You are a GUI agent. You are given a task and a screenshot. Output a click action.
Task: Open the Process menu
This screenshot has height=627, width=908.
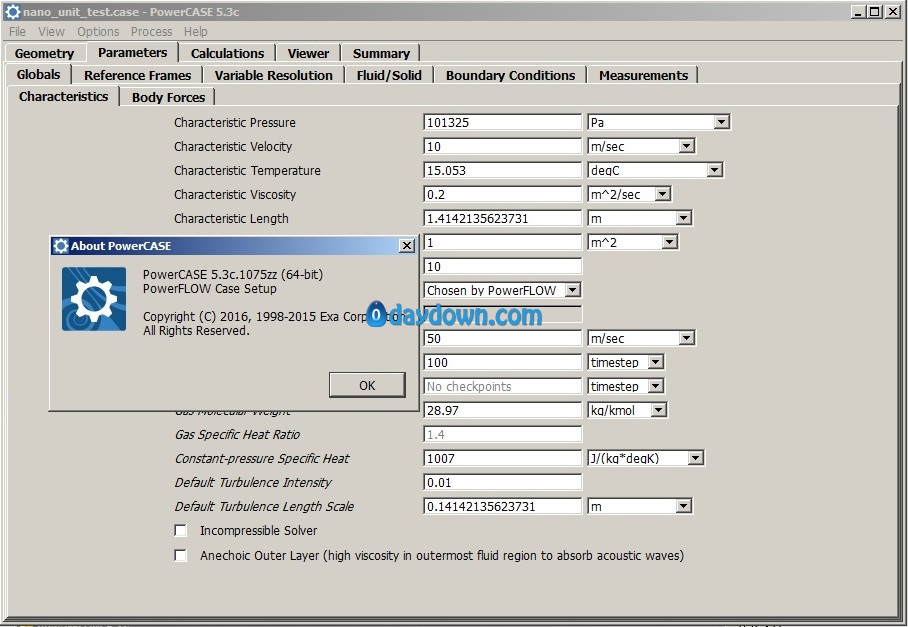[151, 31]
